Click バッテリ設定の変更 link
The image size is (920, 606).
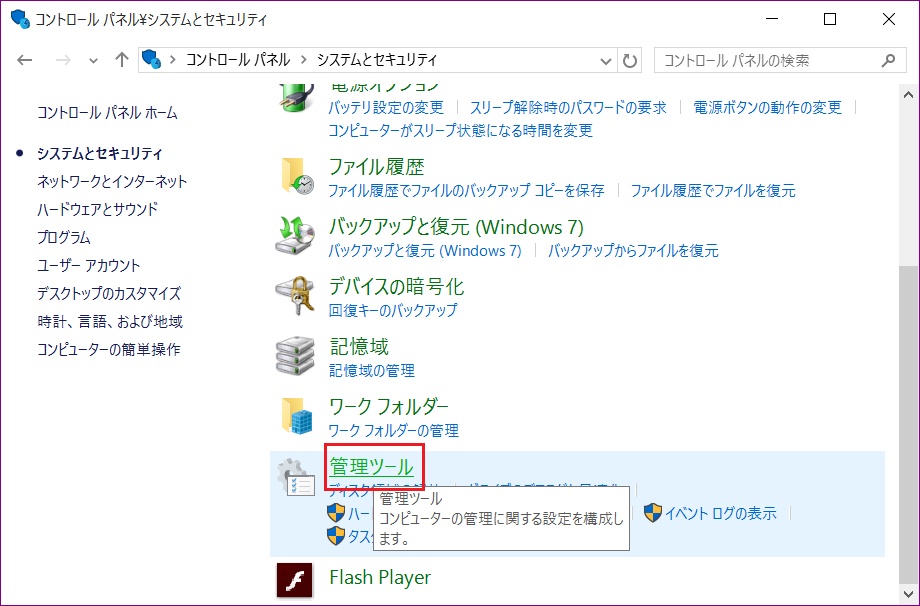[385, 107]
